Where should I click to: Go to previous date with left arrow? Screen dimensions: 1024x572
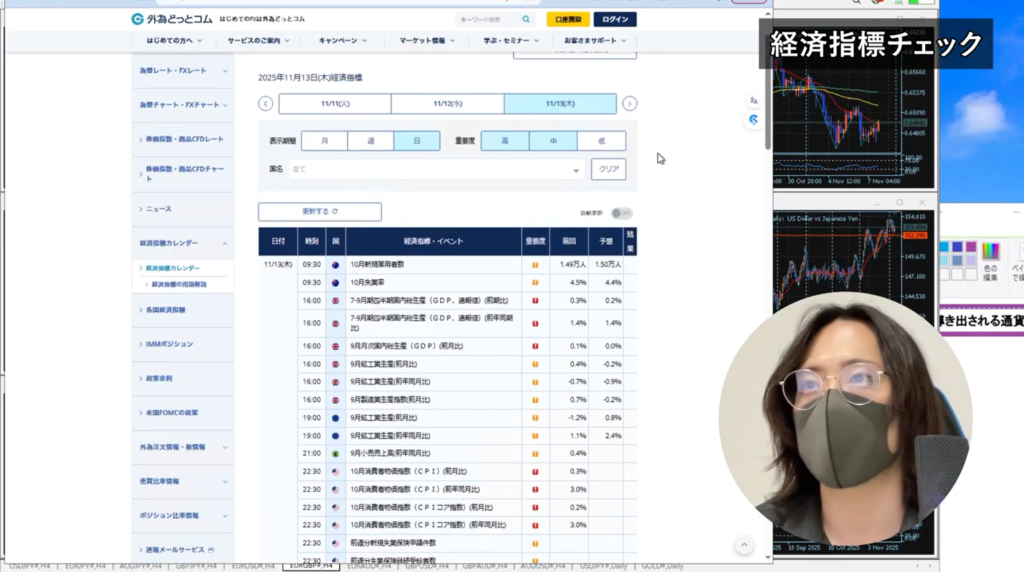[x=265, y=103]
